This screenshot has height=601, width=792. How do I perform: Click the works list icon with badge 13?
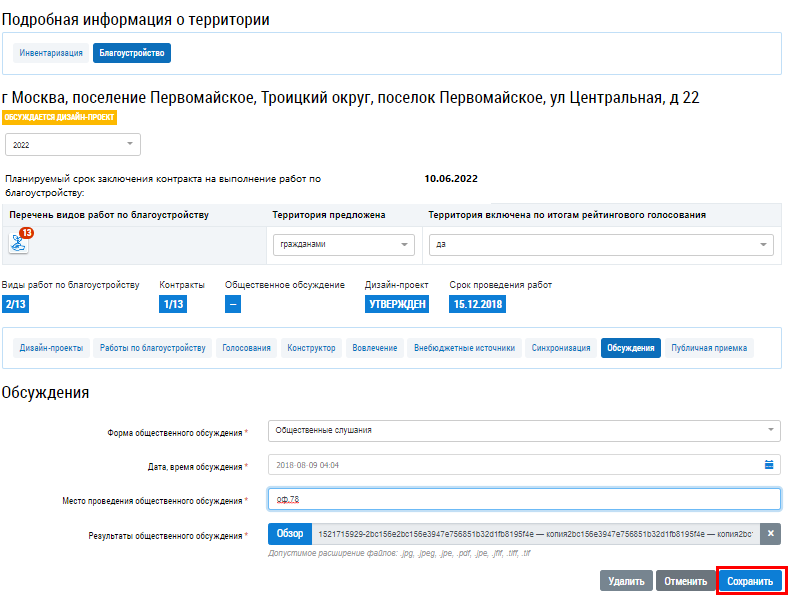[x=20, y=243]
